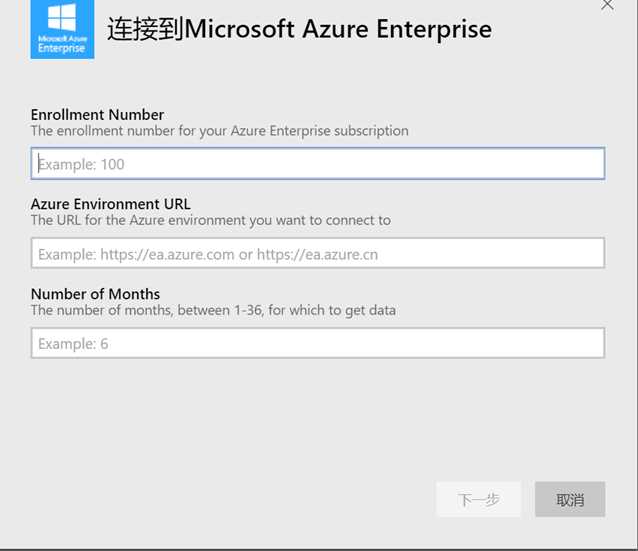The width and height of the screenshot is (638, 551).
Task: Focus the Enrollment Number input field
Action: tap(318, 164)
